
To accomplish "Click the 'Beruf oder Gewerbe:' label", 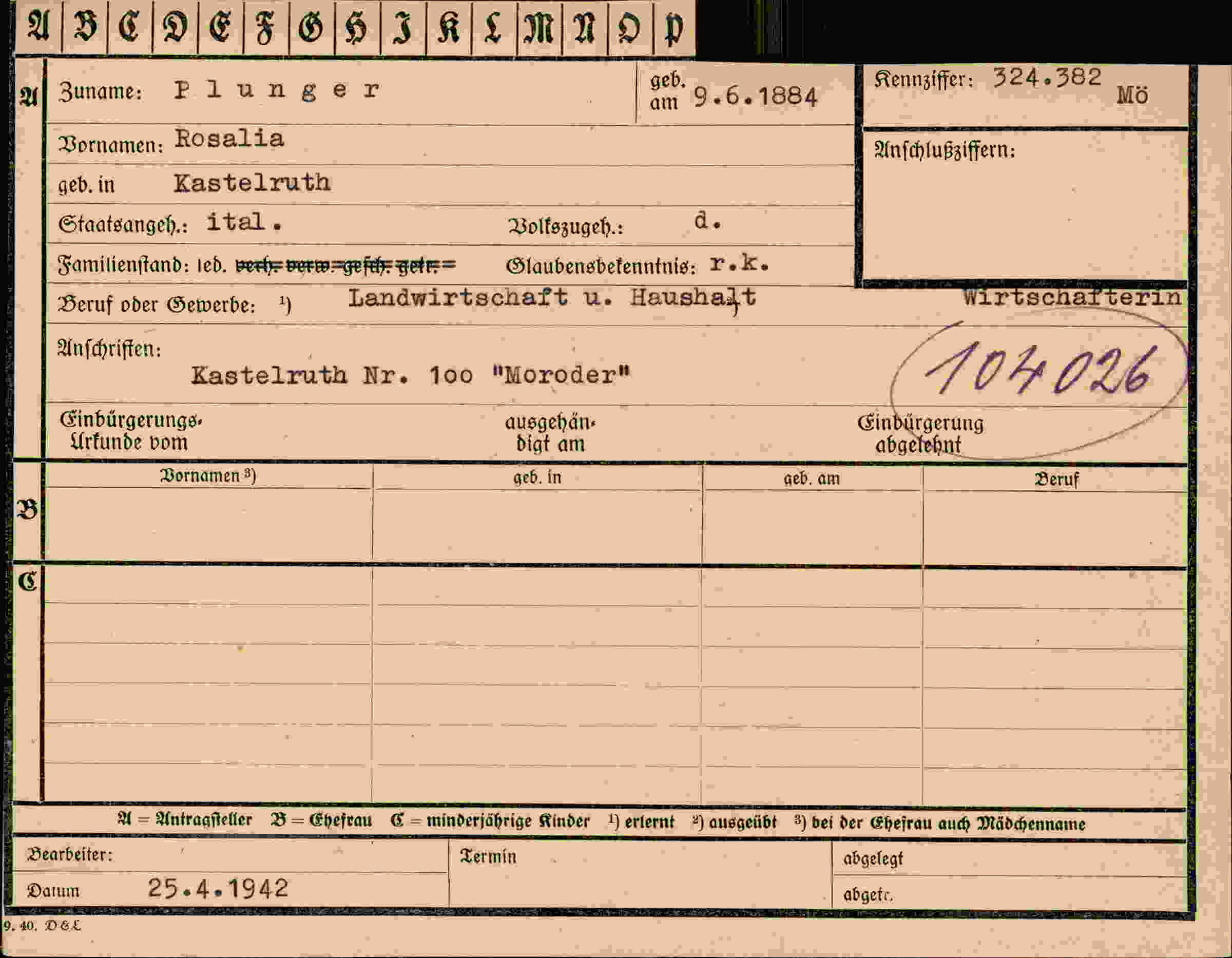I will pos(157,304).
